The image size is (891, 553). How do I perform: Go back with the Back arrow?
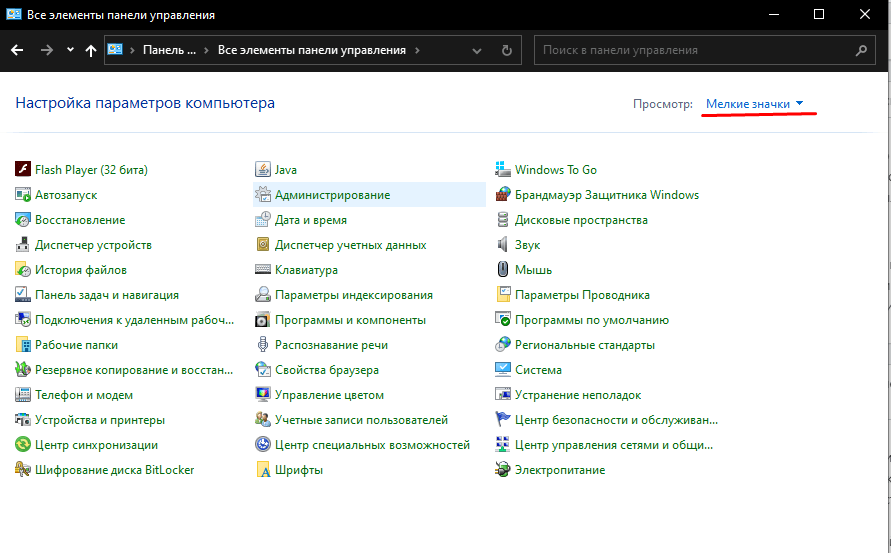coord(18,50)
